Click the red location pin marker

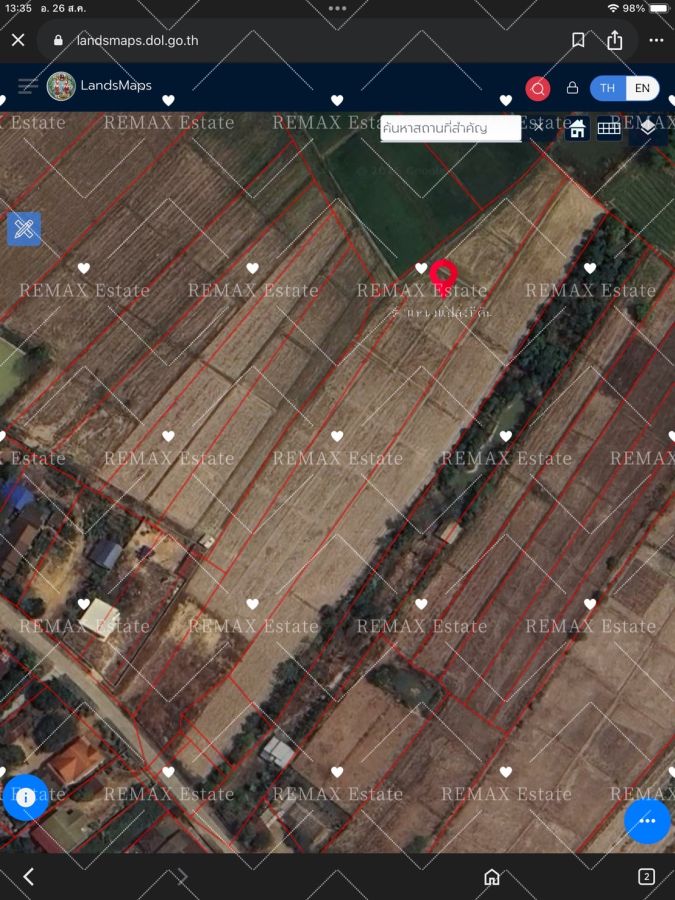[443, 274]
